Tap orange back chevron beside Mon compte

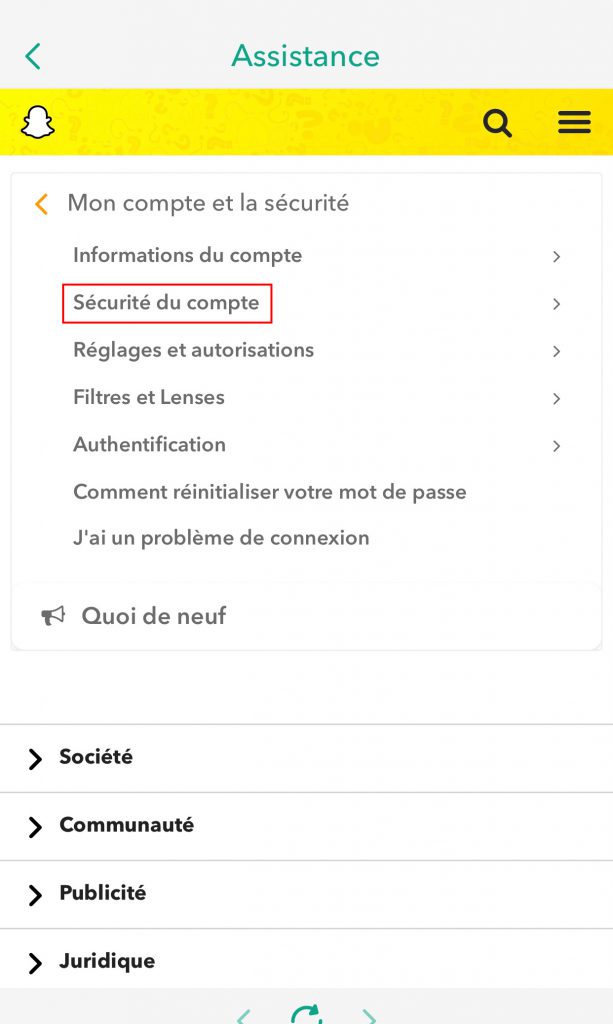point(41,204)
